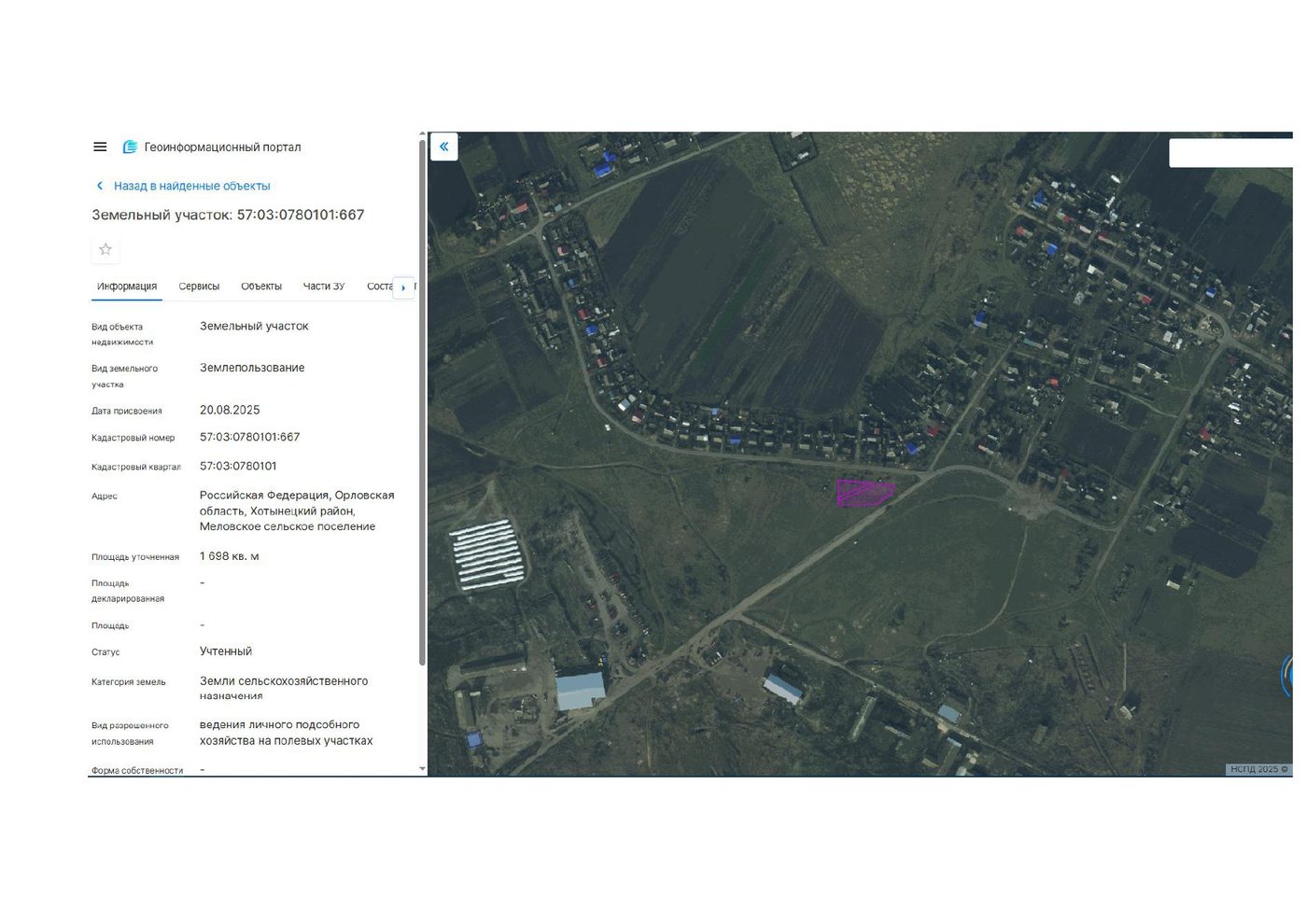Click the НСПД 2025 attribution label
This screenshot has height=924, width=1307.
point(1258,769)
